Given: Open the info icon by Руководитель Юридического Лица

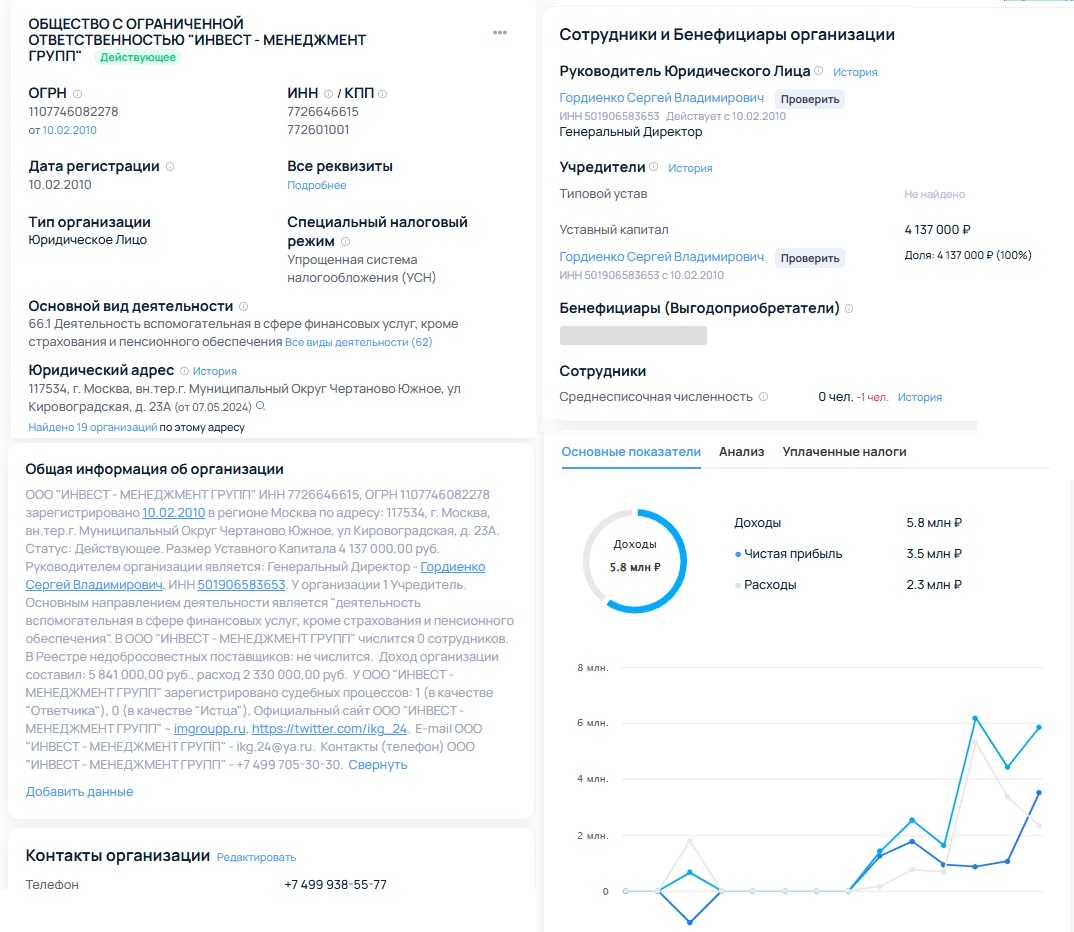Looking at the screenshot, I should [816, 71].
